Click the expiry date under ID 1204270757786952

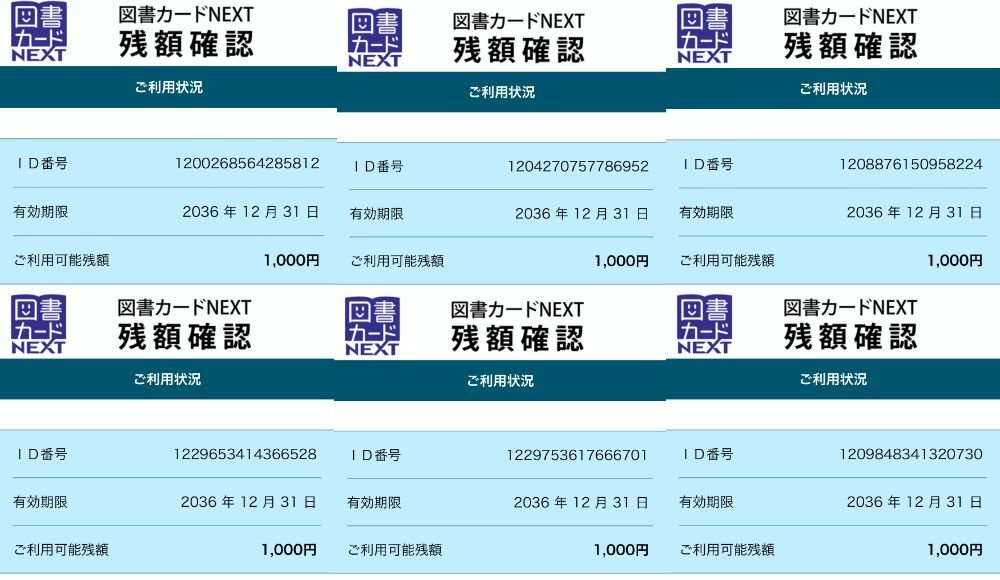pyautogui.click(x=582, y=214)
